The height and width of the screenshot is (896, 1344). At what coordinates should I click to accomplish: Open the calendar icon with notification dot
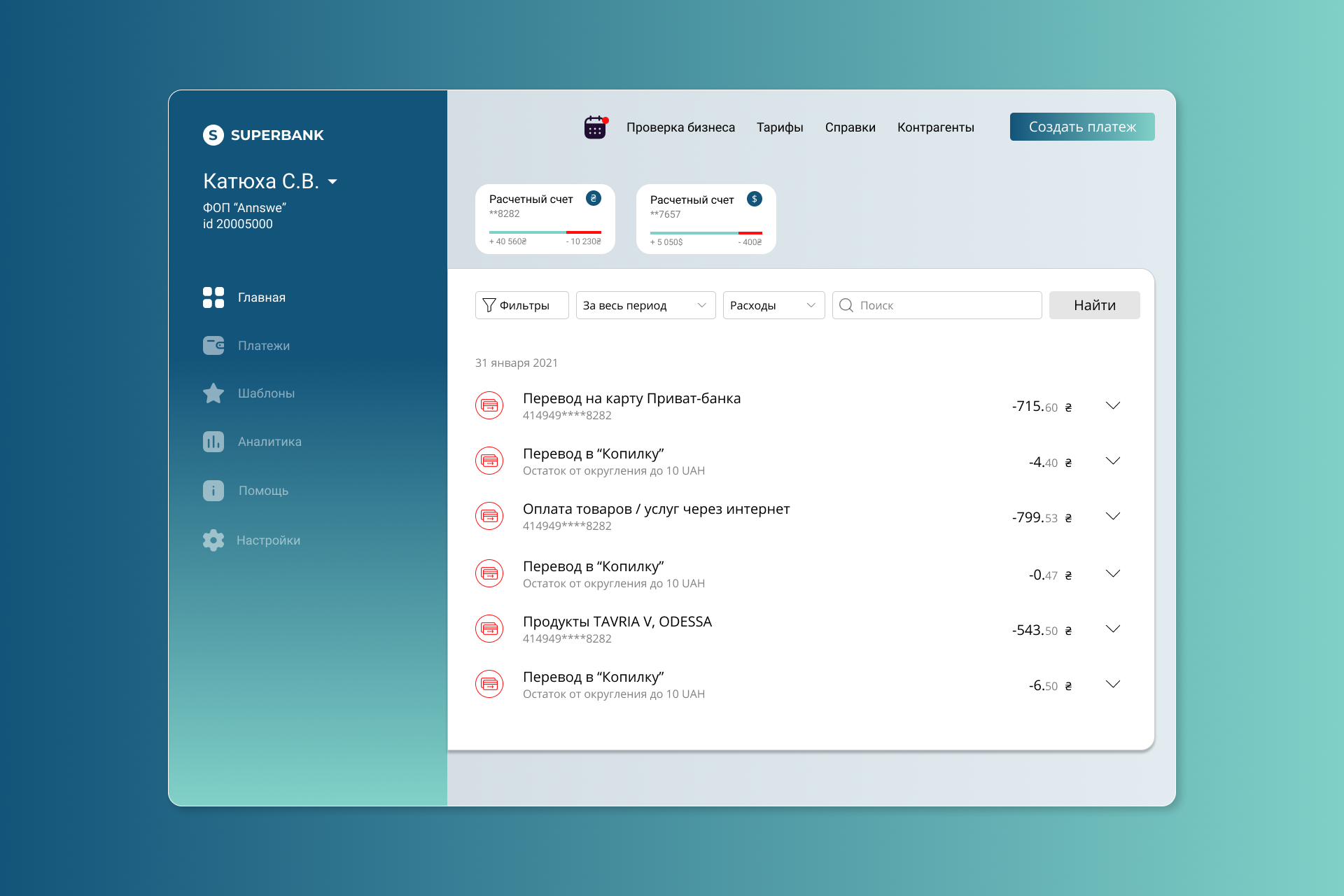tap(595, 127)
